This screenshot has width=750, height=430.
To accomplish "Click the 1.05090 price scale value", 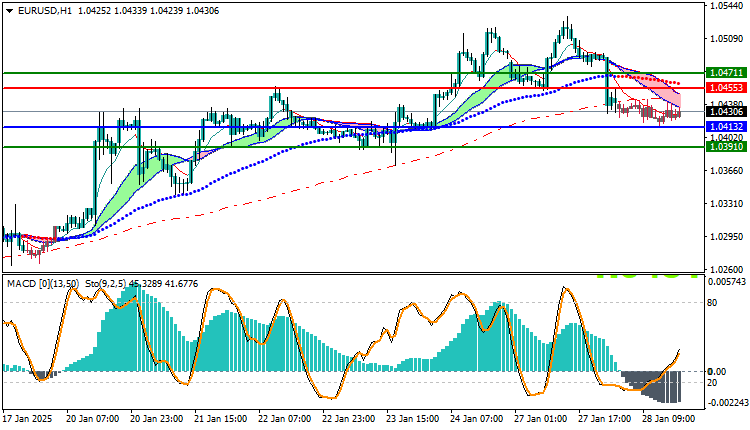I will 727,39.
